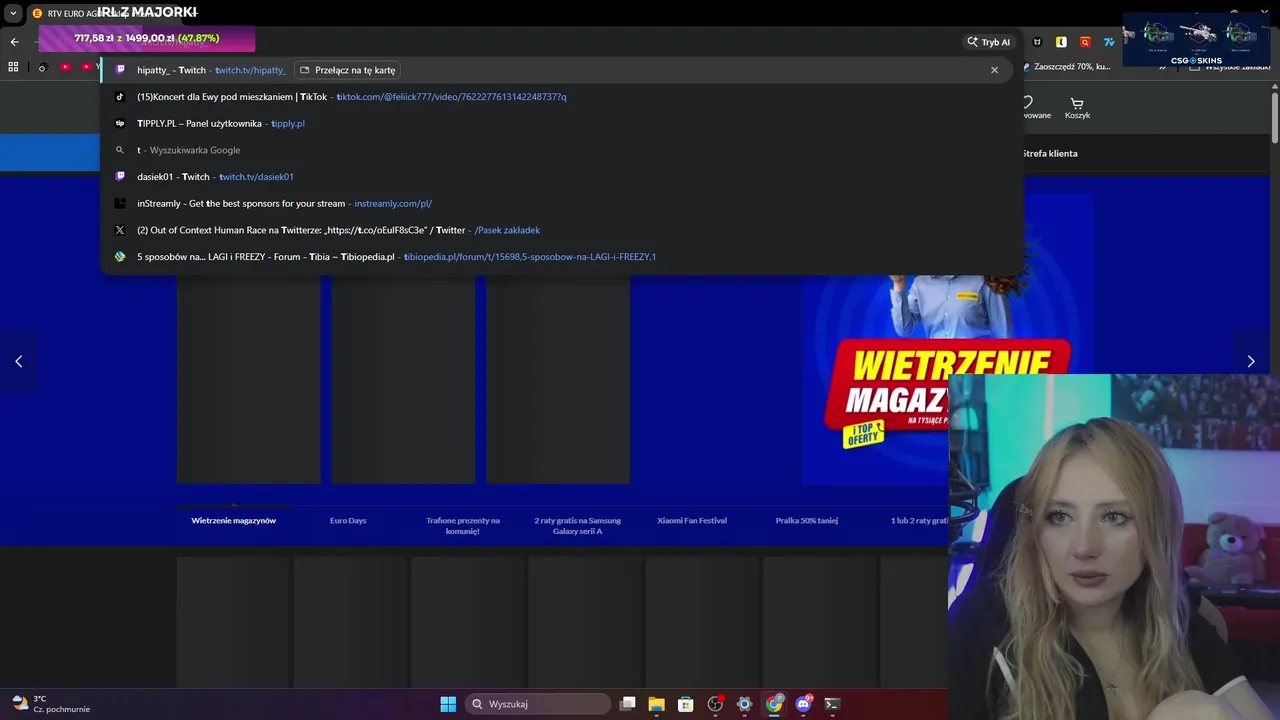Click the Twitch icon of dasiek01 row
The image size is (1280, 720).
point(120,177)
